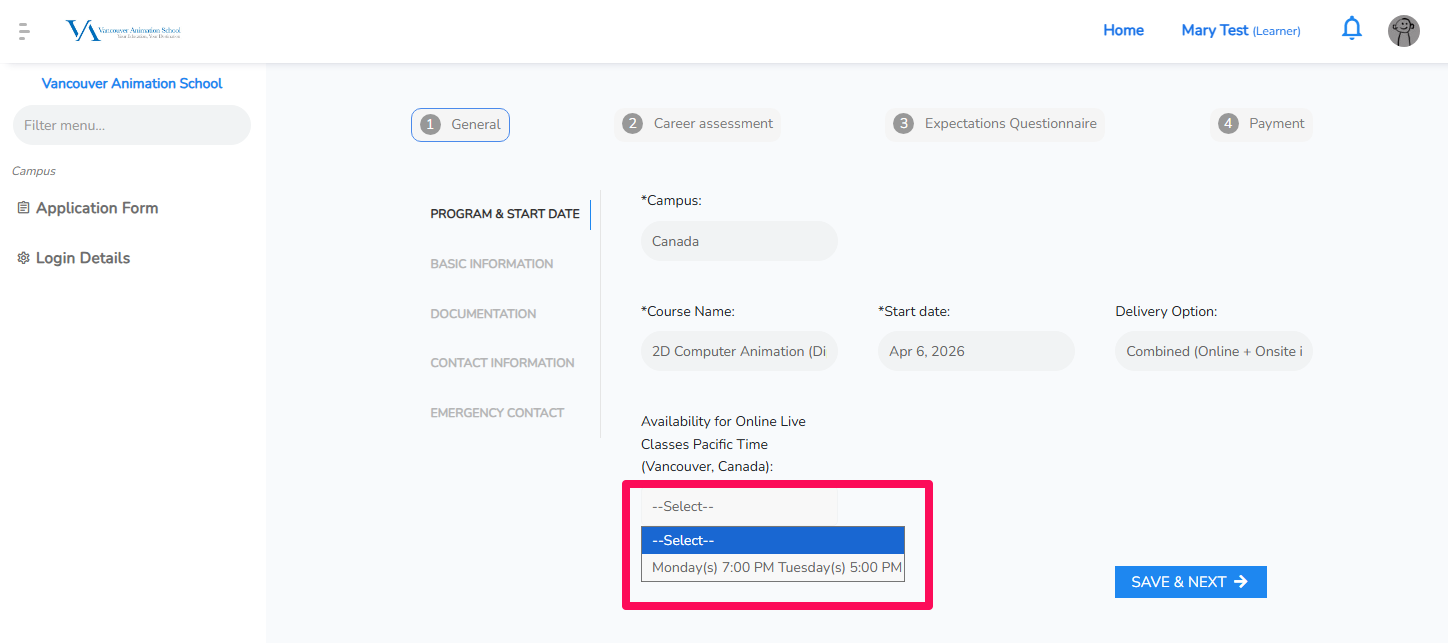Focus the Filter menu search field
The width and height of the screenshot is (1448, 643).
pos(132,125)
